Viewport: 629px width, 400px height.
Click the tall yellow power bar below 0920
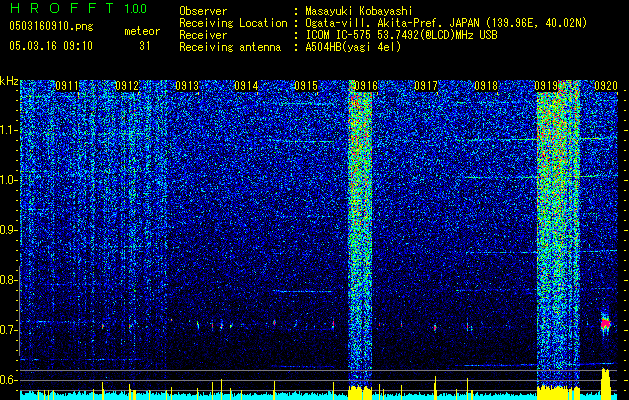(x=606, y=384)
